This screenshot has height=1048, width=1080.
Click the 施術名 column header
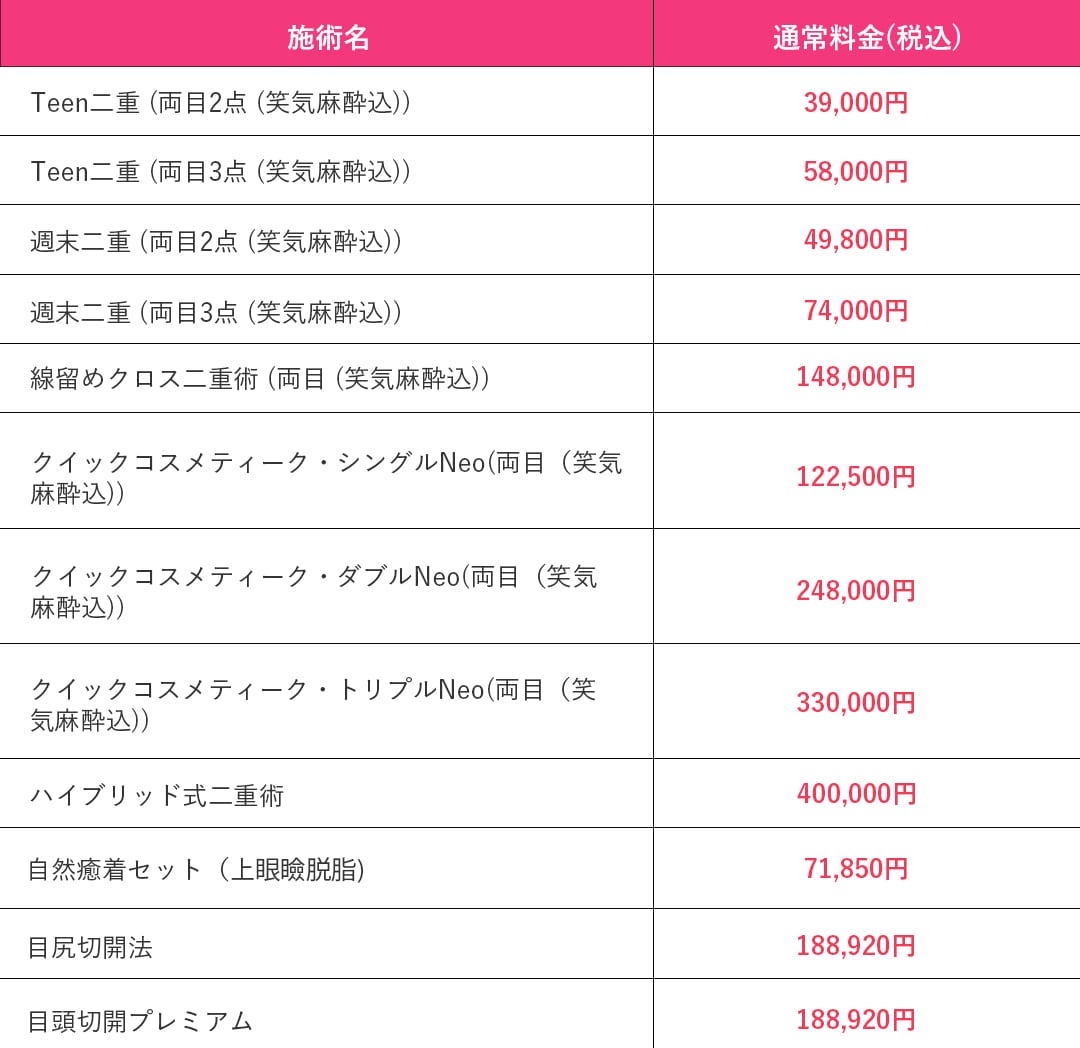tap(327, 36)
